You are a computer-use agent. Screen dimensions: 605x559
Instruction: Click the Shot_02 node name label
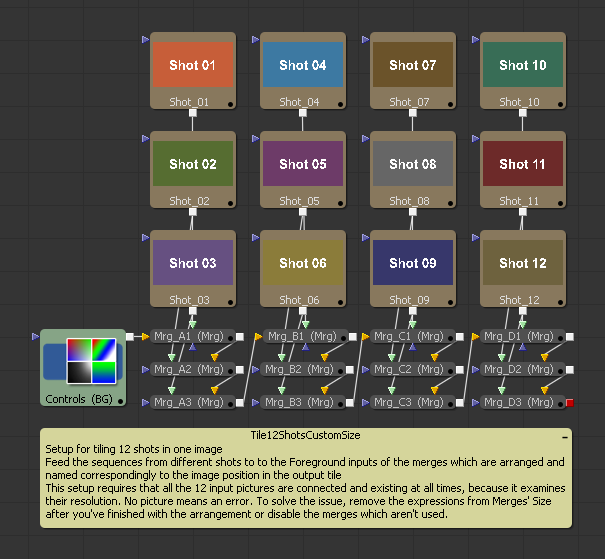point(189,201)
